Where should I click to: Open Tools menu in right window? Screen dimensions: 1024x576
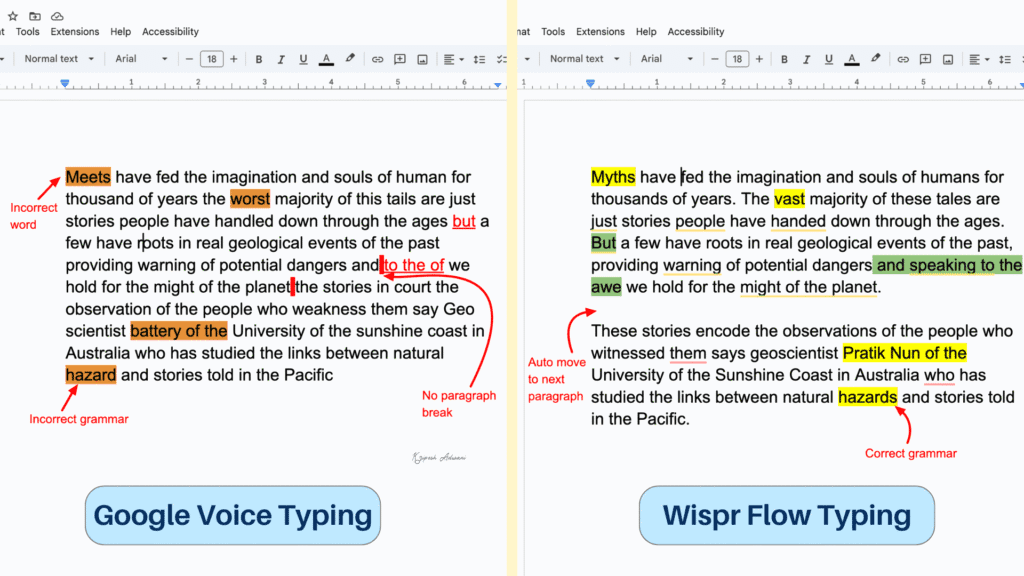coord(552,31)
